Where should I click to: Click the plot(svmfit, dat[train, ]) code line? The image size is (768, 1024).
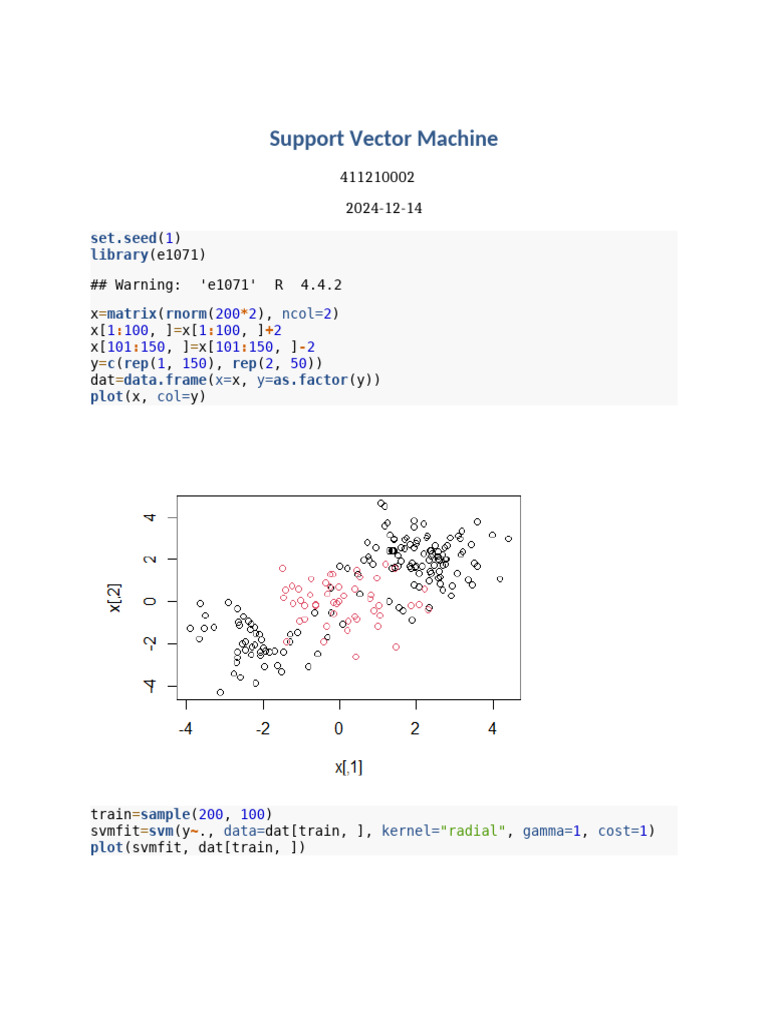198,848
